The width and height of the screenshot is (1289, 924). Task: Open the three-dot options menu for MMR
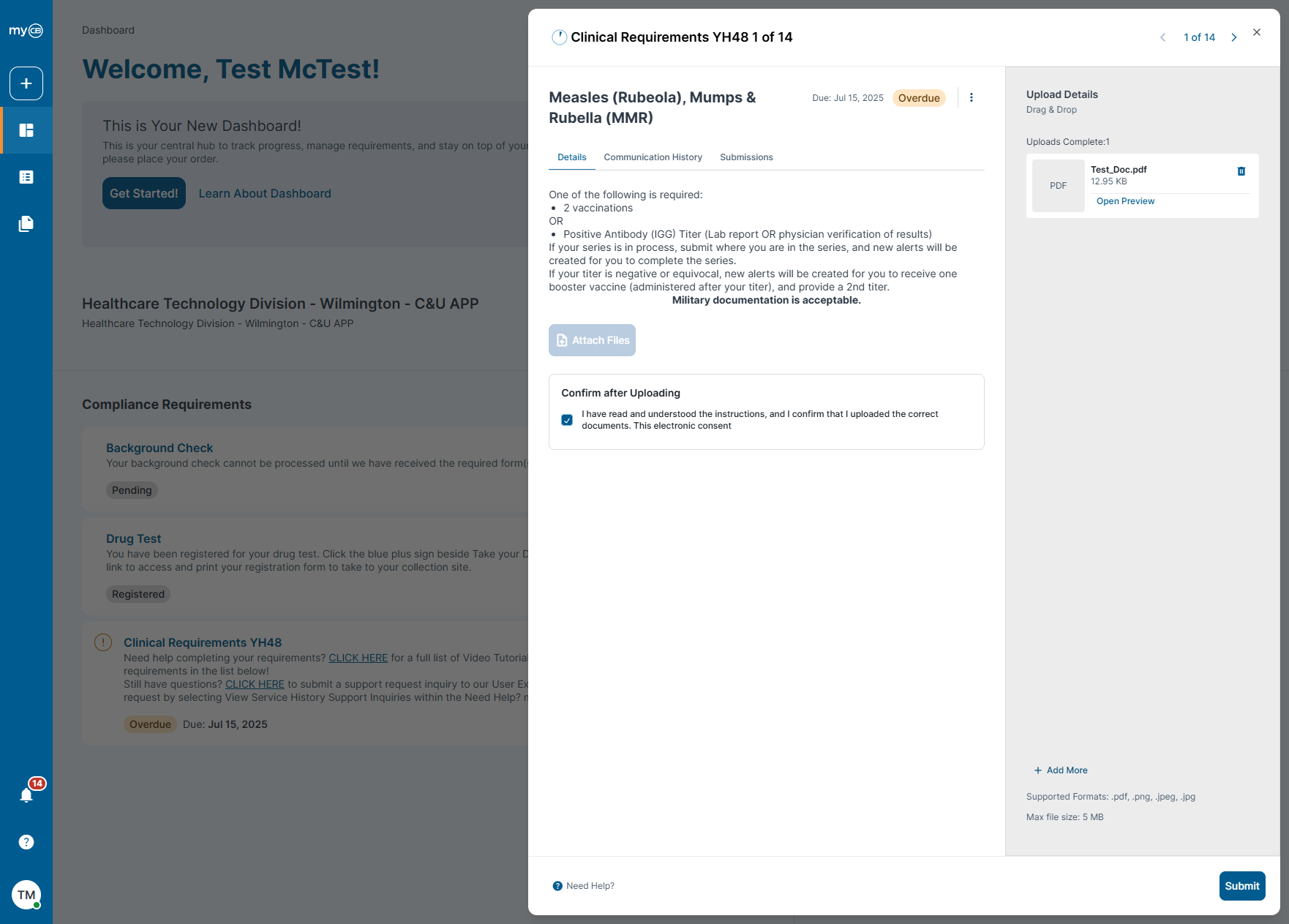click(x=972, y=97)
